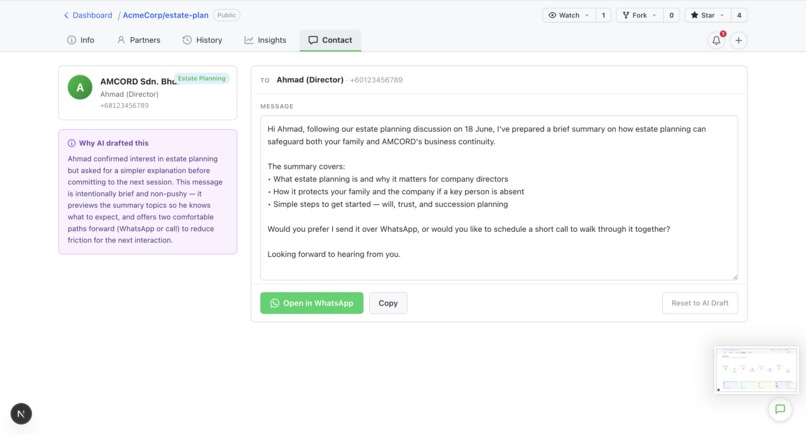This screenshot has width=806, height=435.
Task: Switch to the Insights tab
Action: point(265,40)
